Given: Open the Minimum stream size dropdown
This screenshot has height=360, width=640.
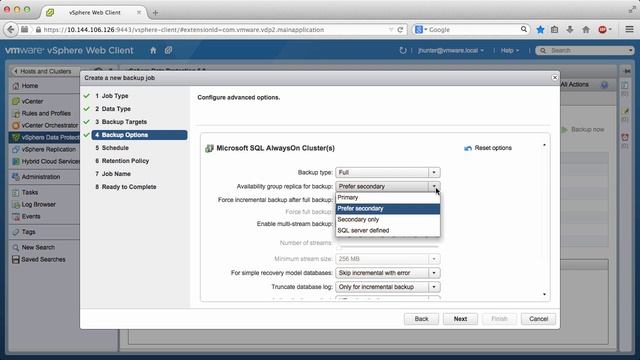Looking at the screenshot, I should pos(434,259).
